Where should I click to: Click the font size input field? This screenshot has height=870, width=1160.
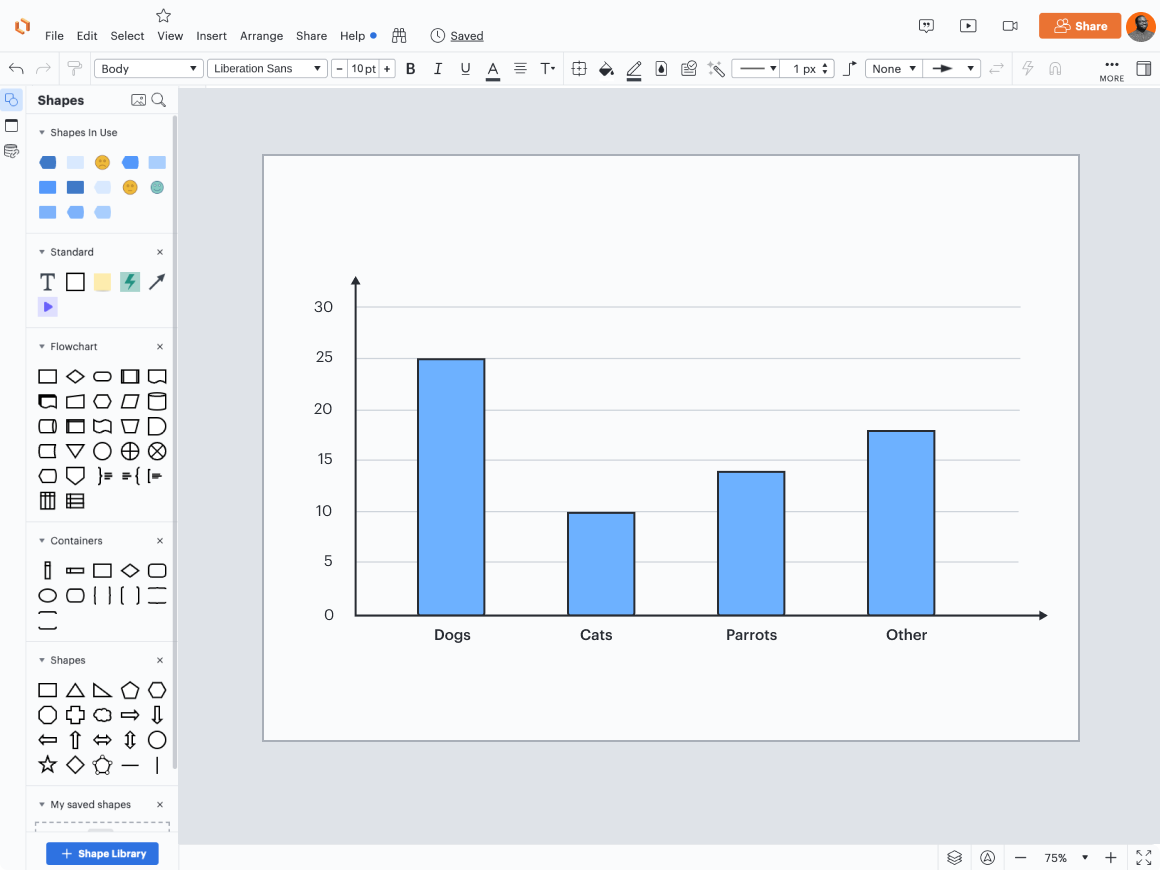[363, 69]
